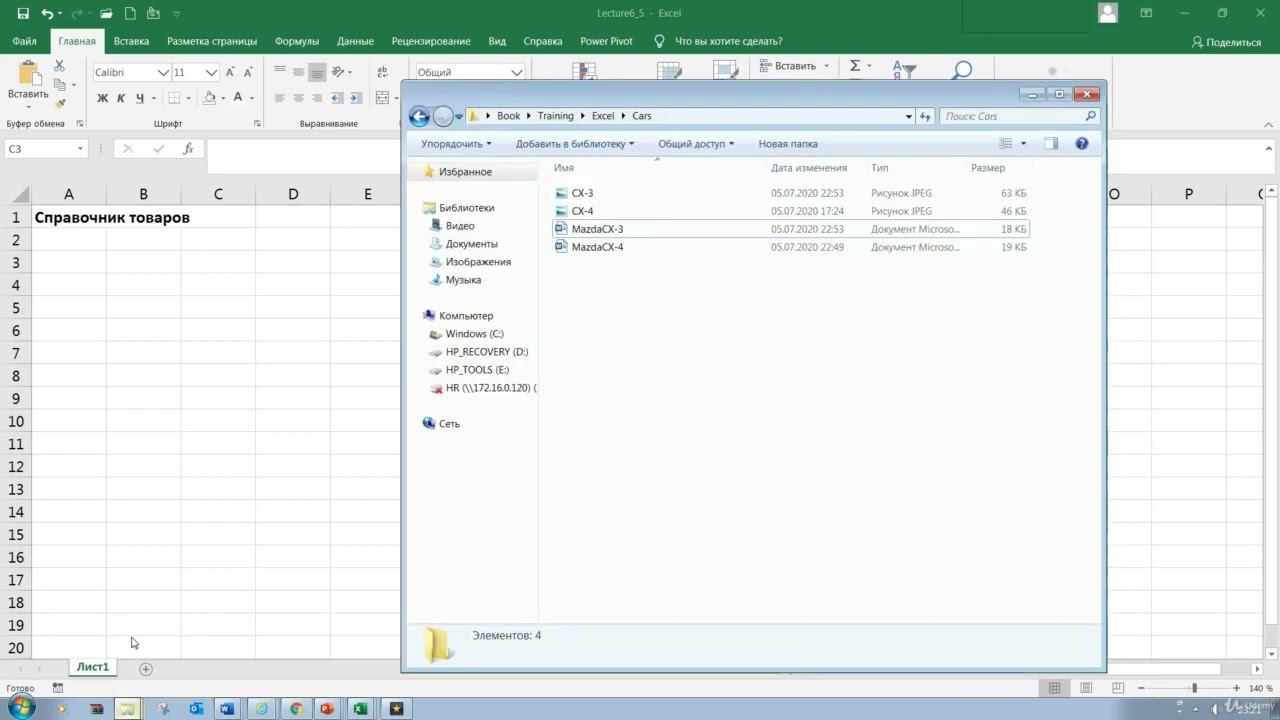This screenshot has width=1280, height=720.
Task: Click the Новая папка button
Action: click(x=787, y=144)
